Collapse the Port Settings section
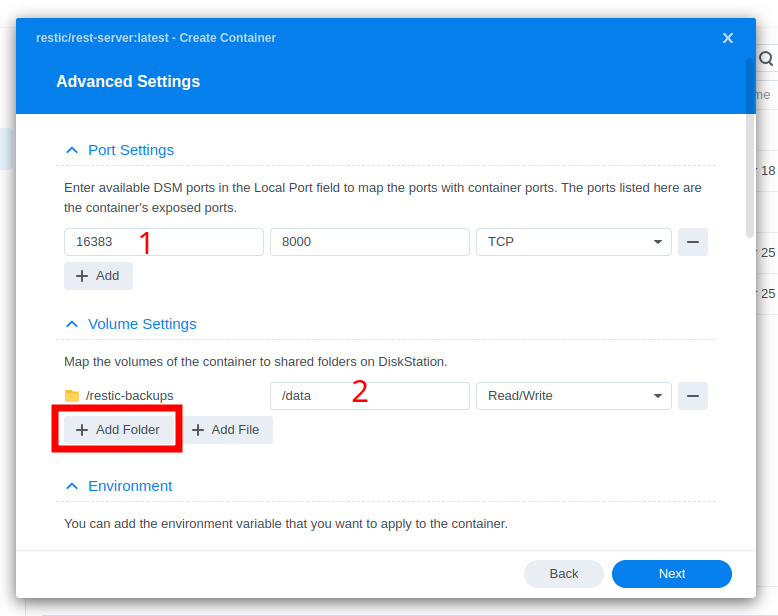 click(72, 150)
